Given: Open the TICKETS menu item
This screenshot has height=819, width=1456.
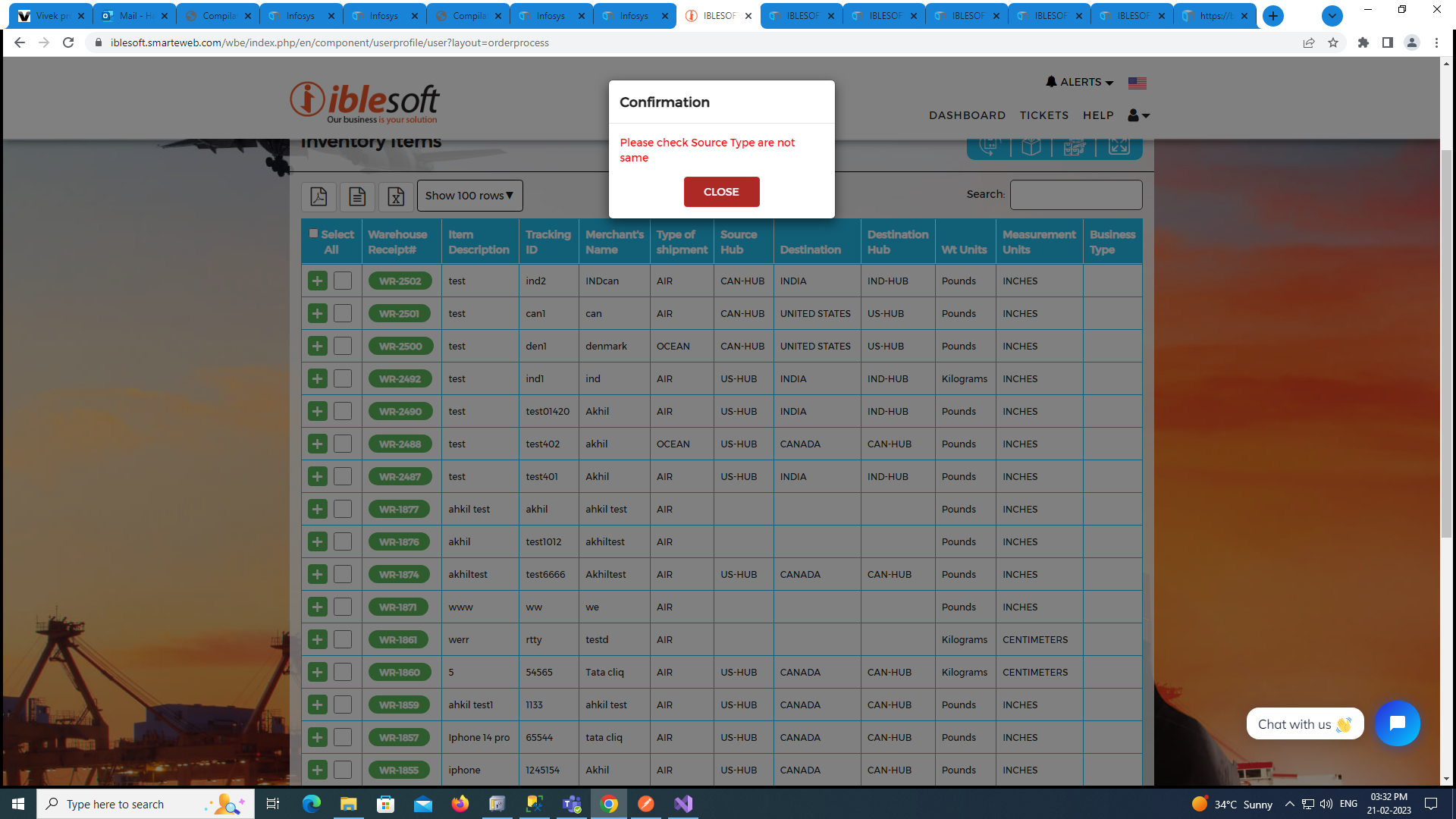Looking at the screenshot, I should (x=1043, y=115).
